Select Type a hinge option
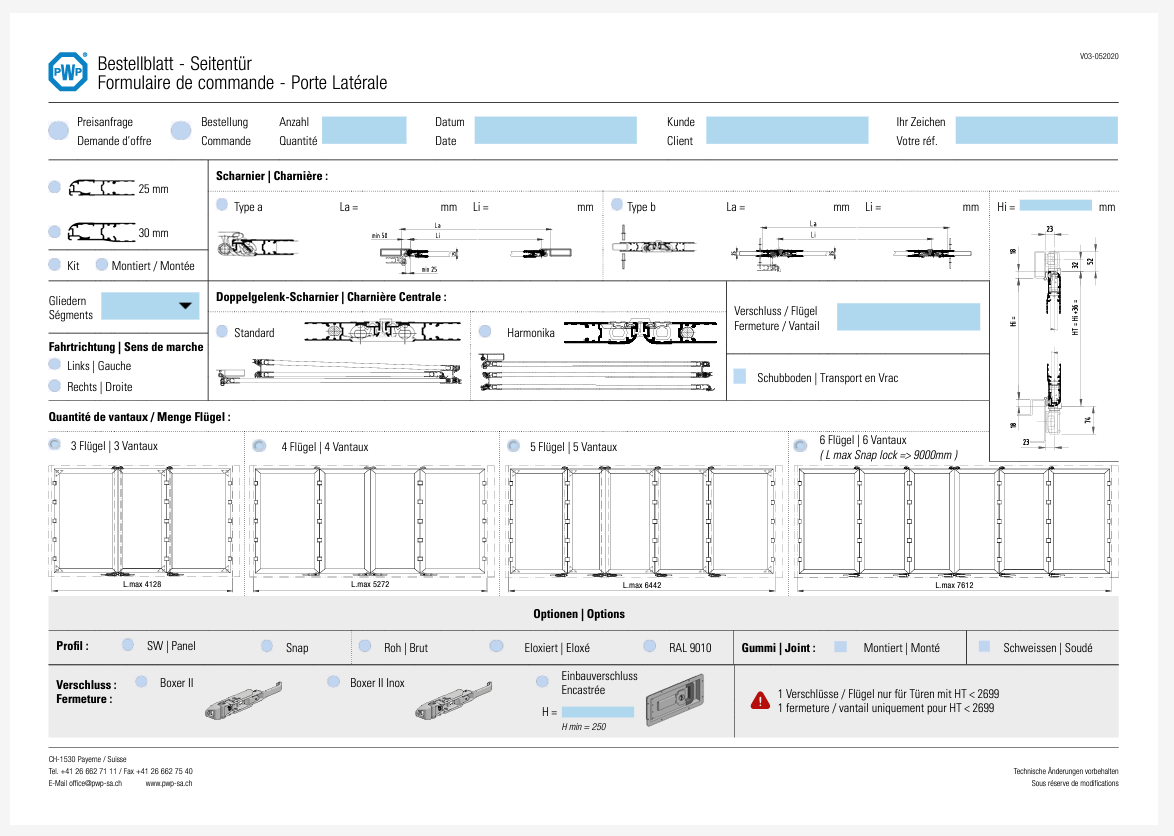The width and height of the screenshot is (1174, 836). tap(222, 206)
